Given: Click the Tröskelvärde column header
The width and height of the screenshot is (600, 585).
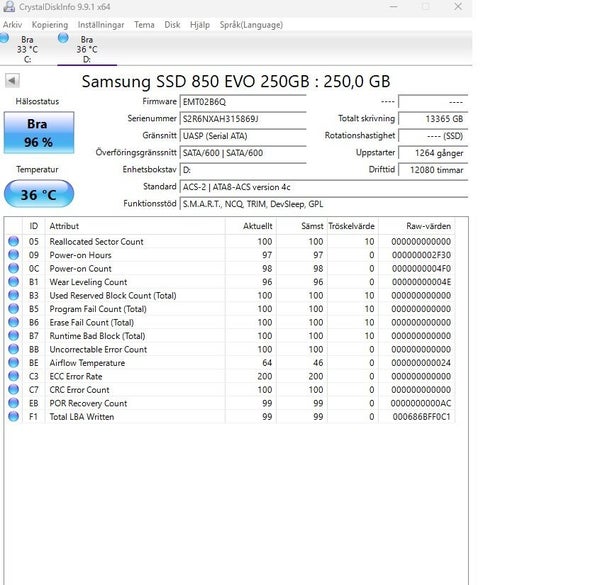Looking at the screenshot, I should pos(353,226).
